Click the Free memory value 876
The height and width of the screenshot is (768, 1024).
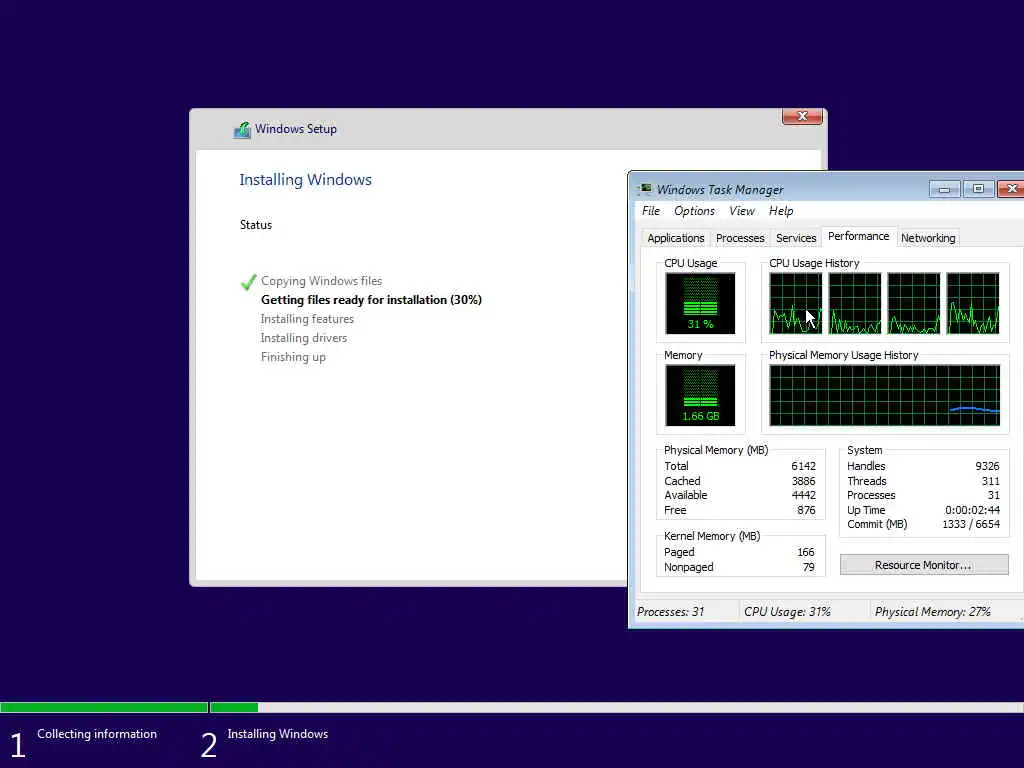[x=806, y=510]
